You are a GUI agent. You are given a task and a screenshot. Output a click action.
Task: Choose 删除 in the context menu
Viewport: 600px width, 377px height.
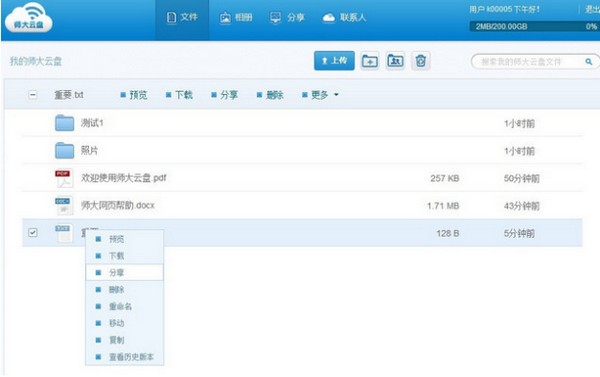pyautogui.click(x=125, y=290)
